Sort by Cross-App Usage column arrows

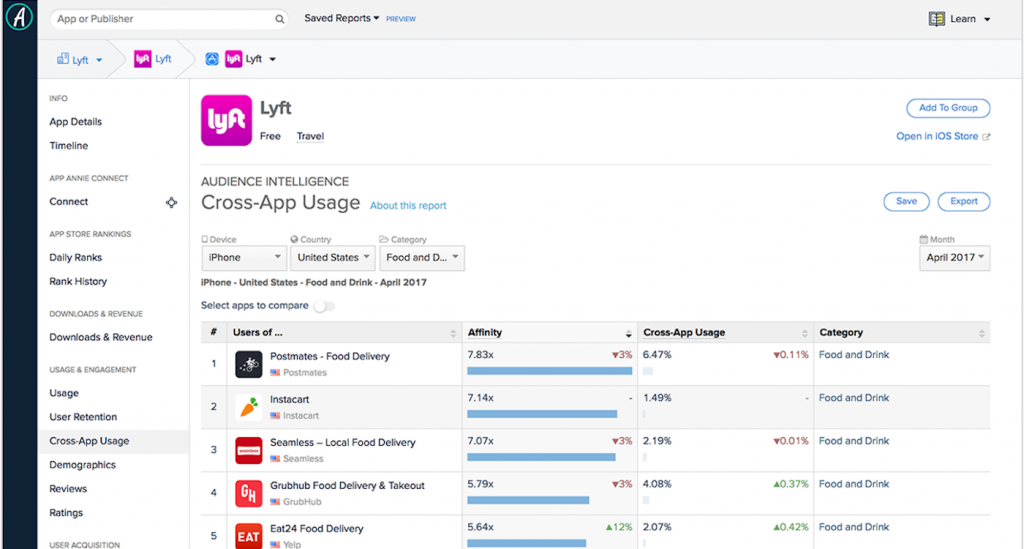click(805, 334)
